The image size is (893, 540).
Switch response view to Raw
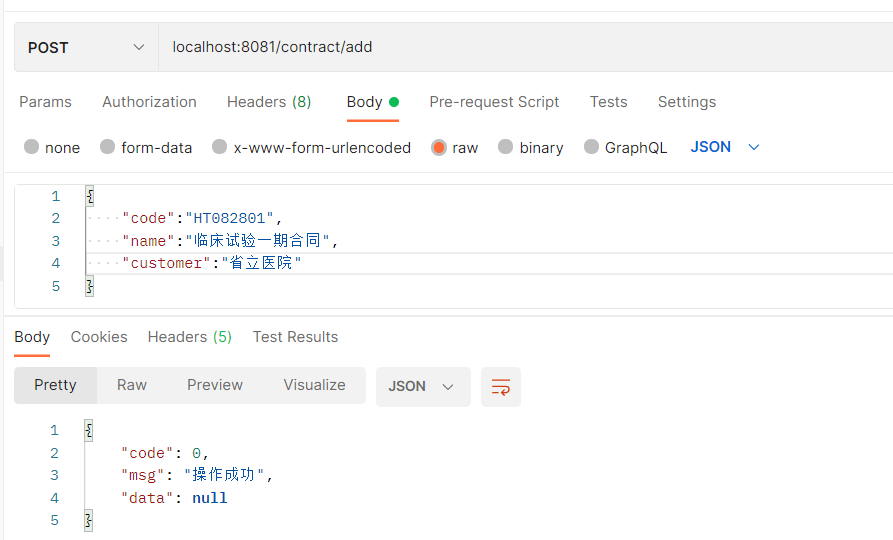(132, 385)
